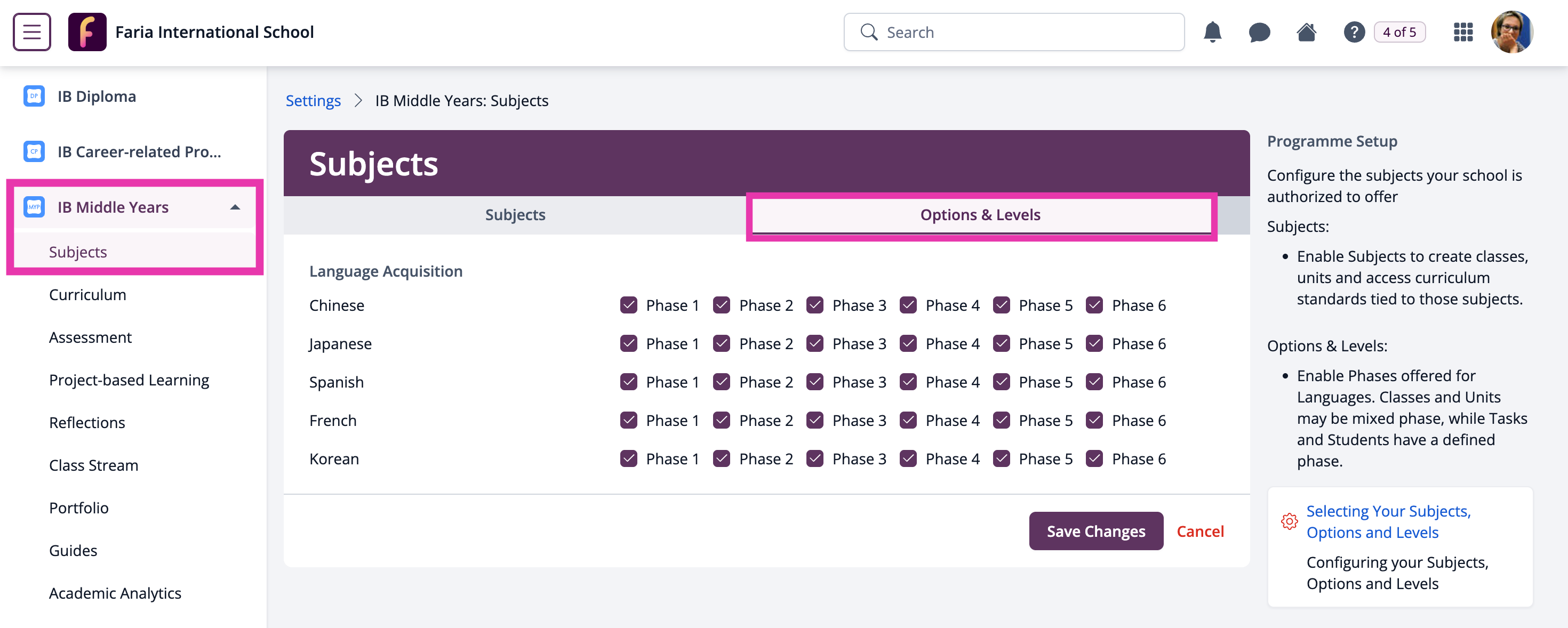The width and height of the screenshot is (1568, 628).
Task: Open Academic Analytics in the sidebar
Action: click(x=115, y=593)
